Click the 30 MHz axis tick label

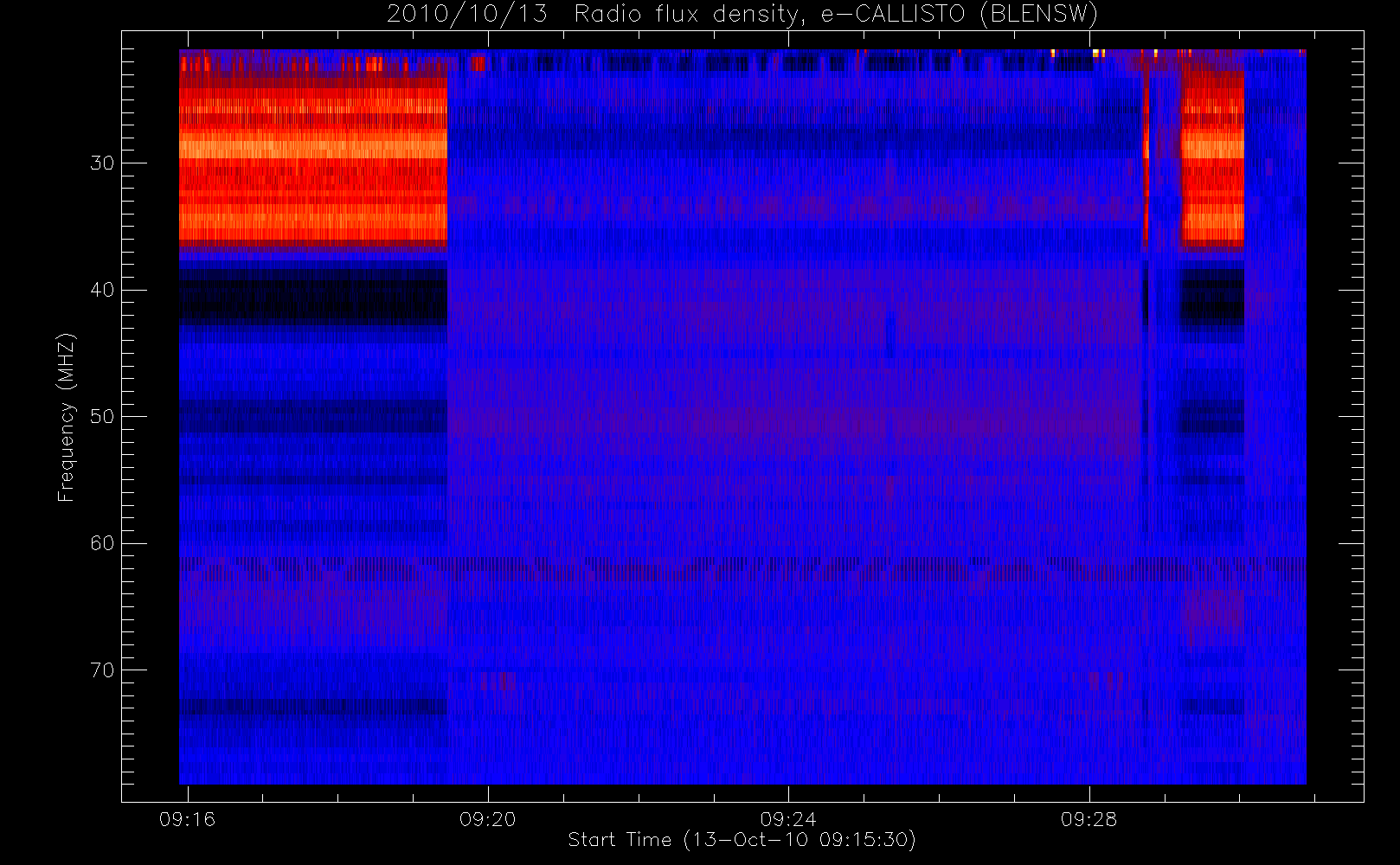pos(102,163)
